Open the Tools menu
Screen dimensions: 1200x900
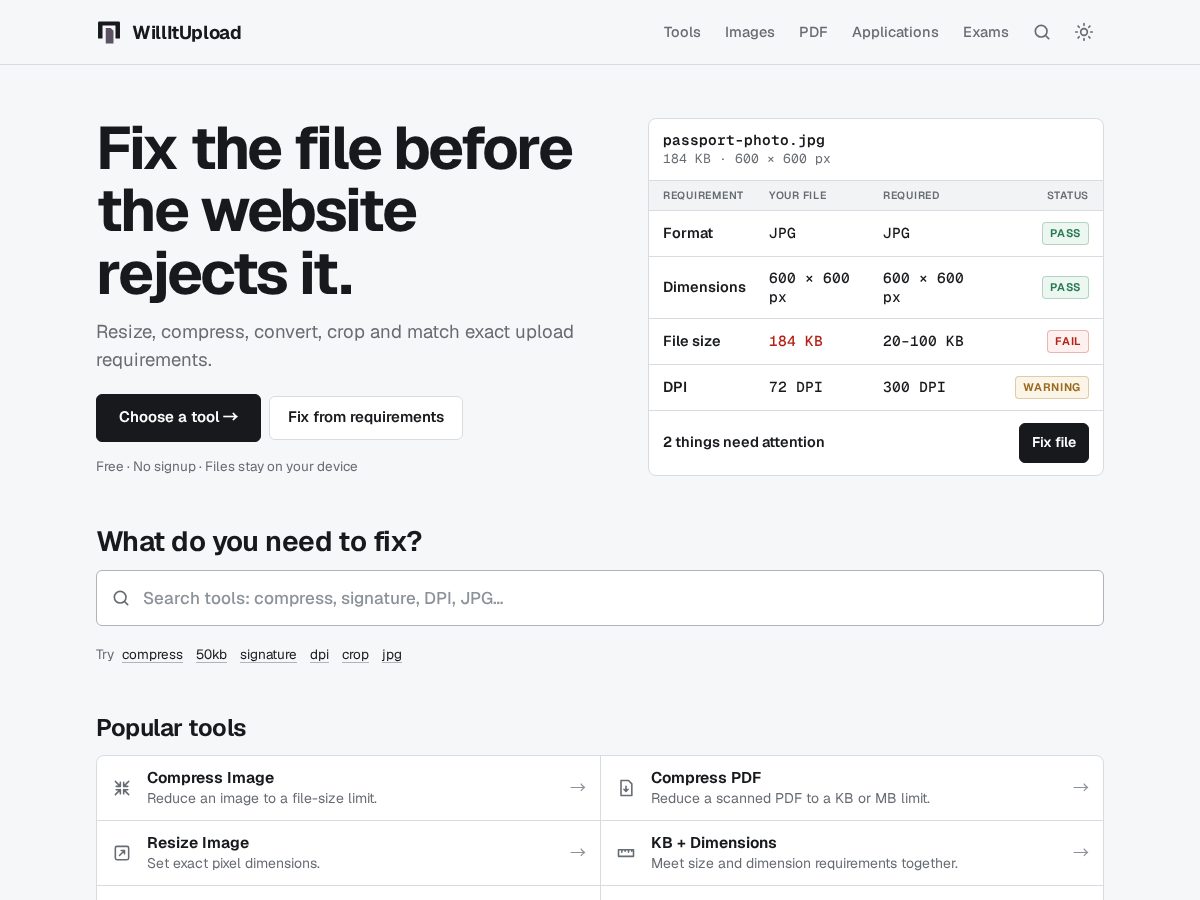682,32
